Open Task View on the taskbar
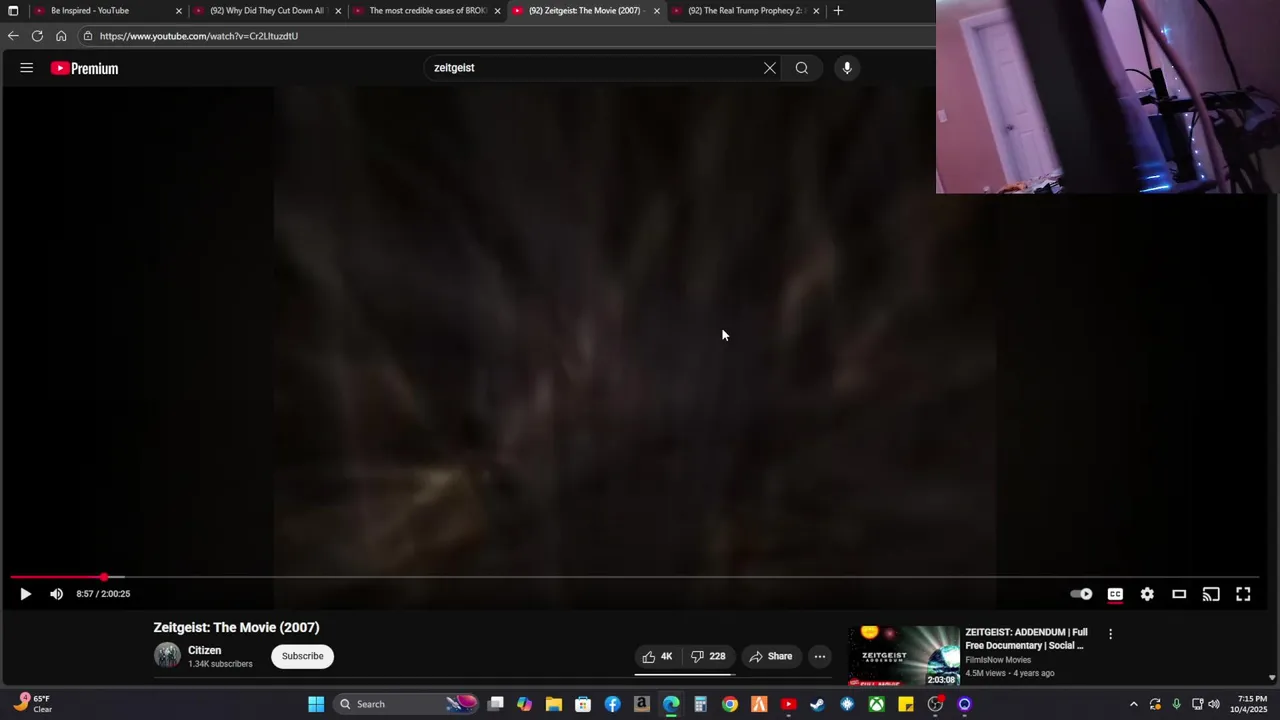 coord(496,704)
